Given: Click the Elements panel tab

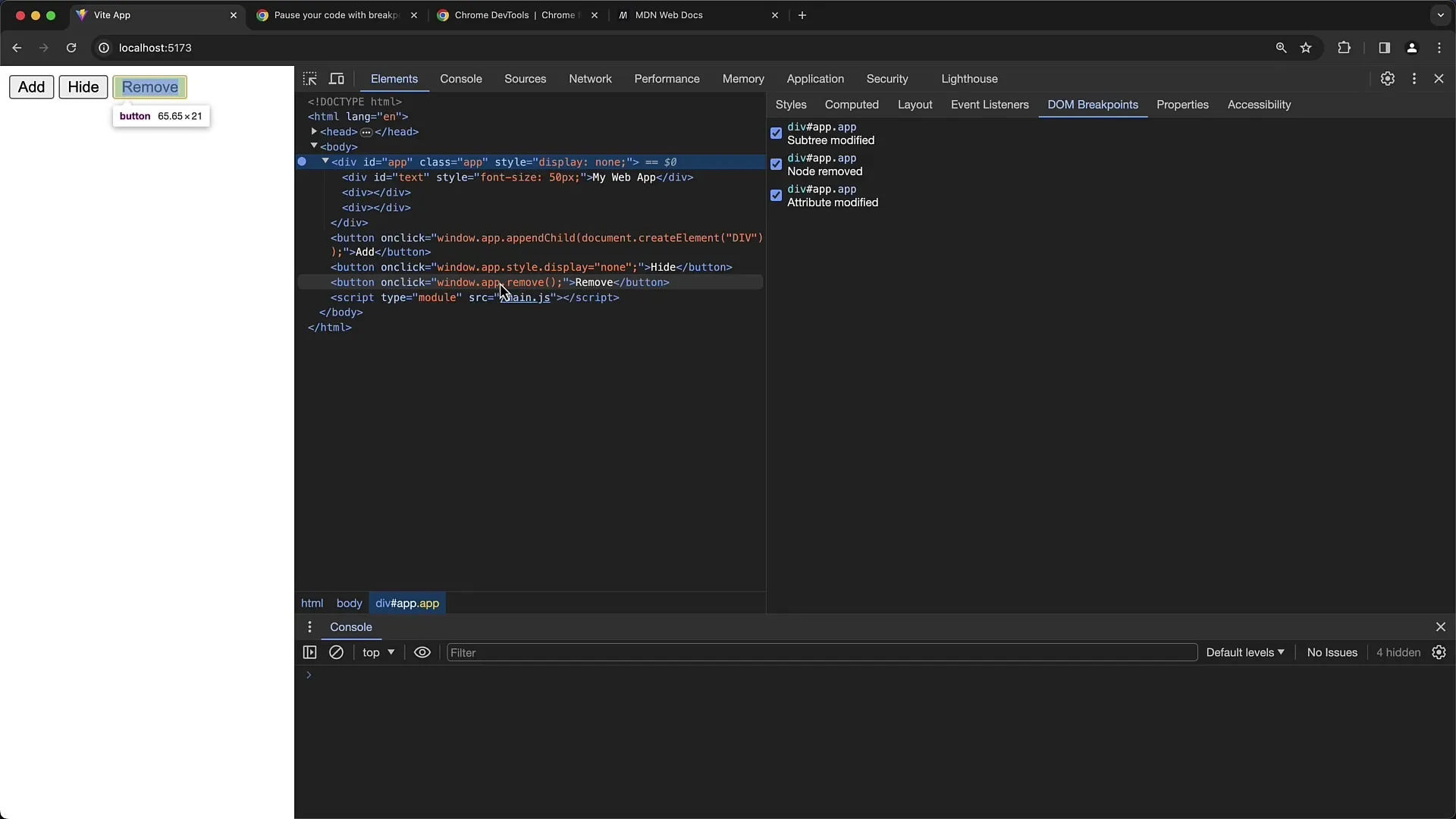Looking at the screenshot, I should (x=393, y=78).
